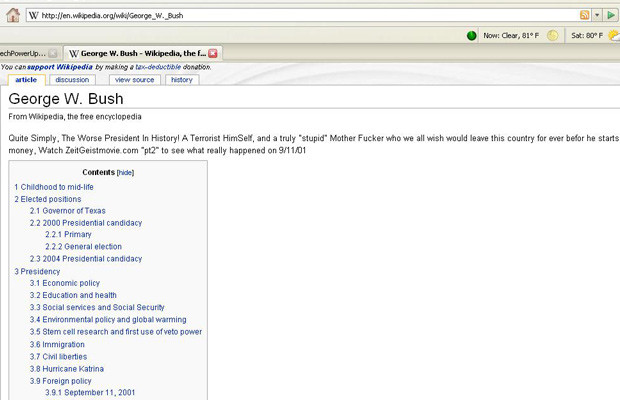Jump to '3.3 Social services and Social Security'
Viewport: 620px width, 400px height.
[97, 308]
